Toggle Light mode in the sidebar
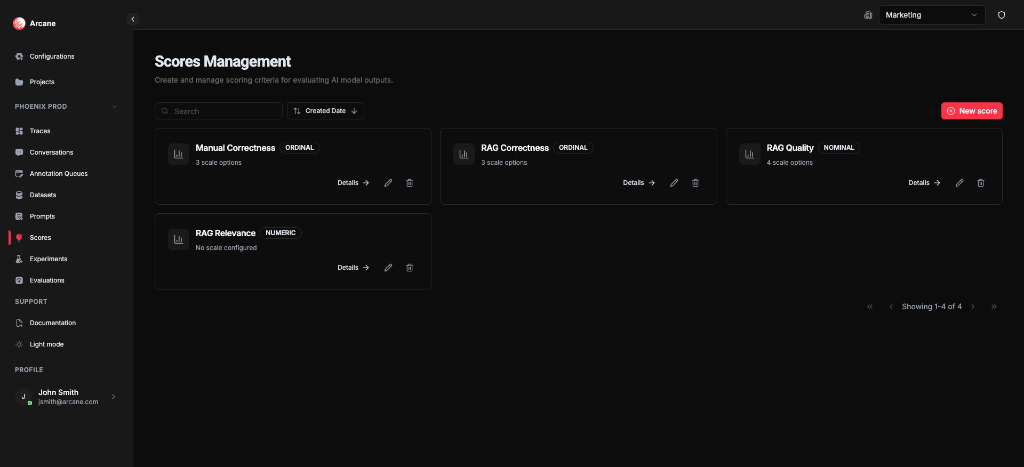The width and height of the screenshot is (1024, 467). (46, 344)
